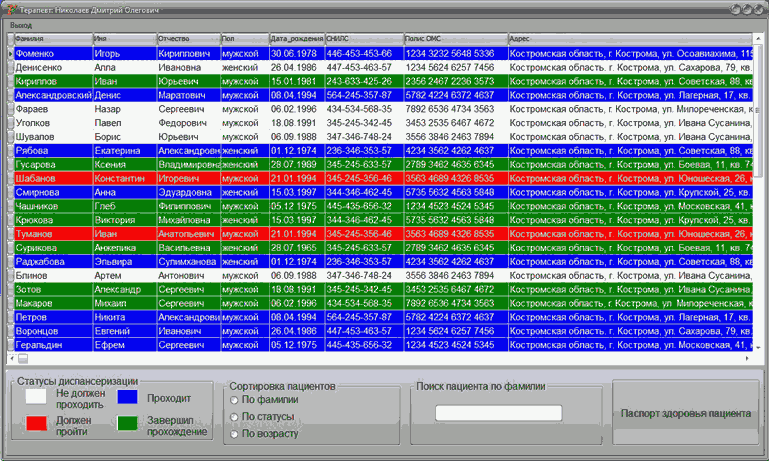
Task: Enable sorting 'По возрасту'
Action: 234,433
